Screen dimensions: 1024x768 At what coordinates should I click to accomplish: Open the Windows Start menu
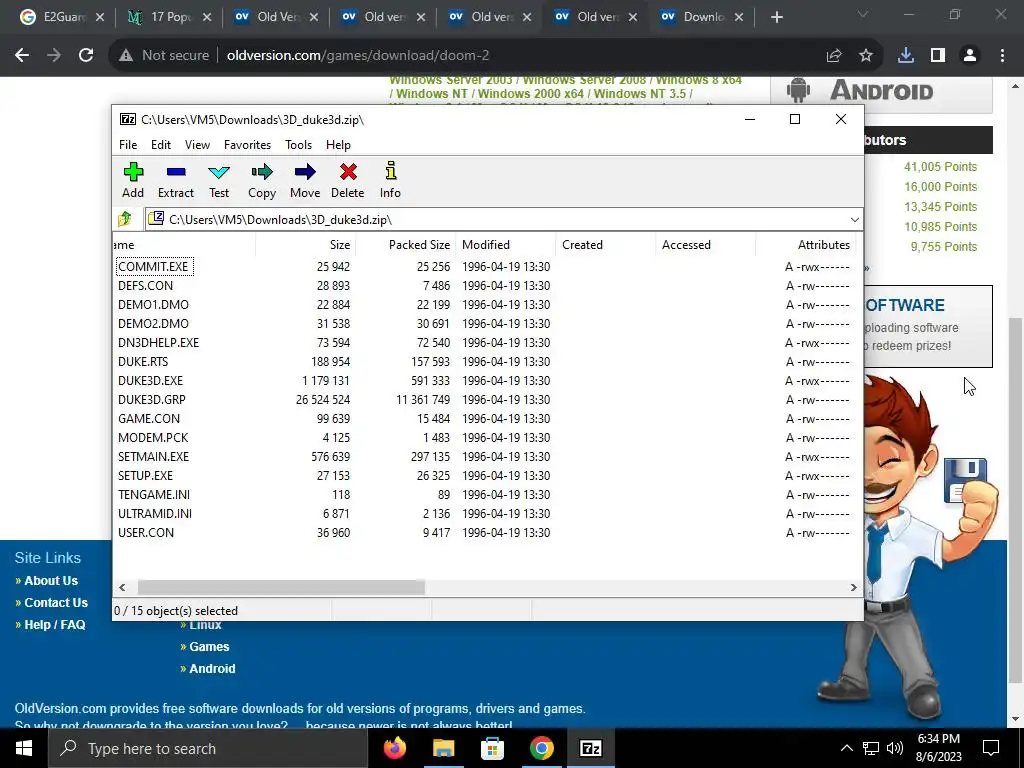[x=24, y=748]
